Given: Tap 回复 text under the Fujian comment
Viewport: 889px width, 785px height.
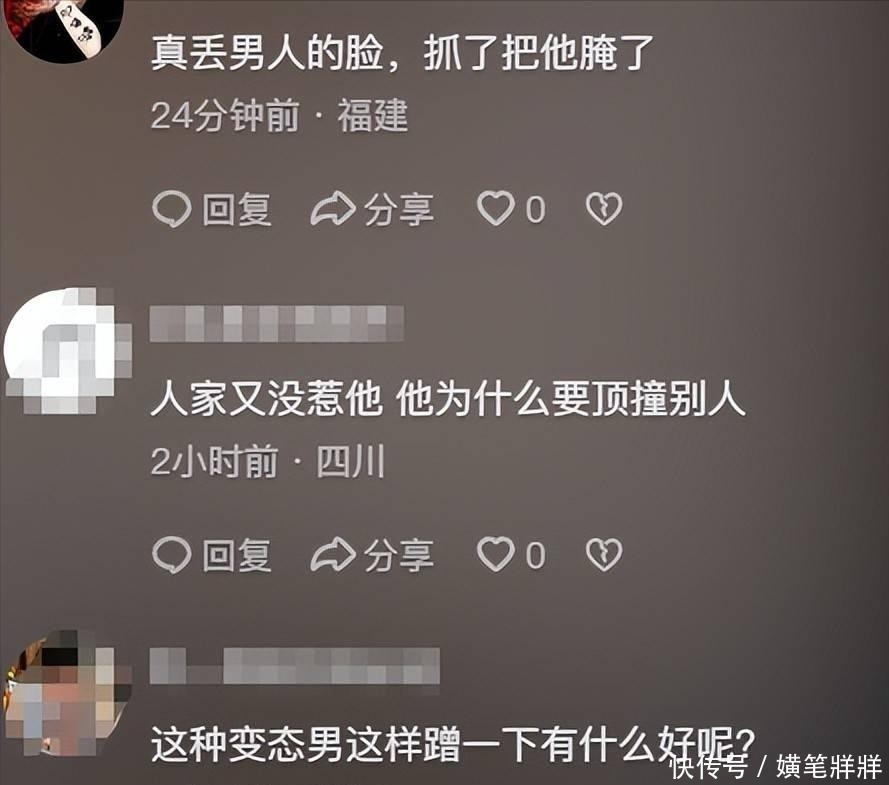Looking at the screenshot, I should pos(237,209).
